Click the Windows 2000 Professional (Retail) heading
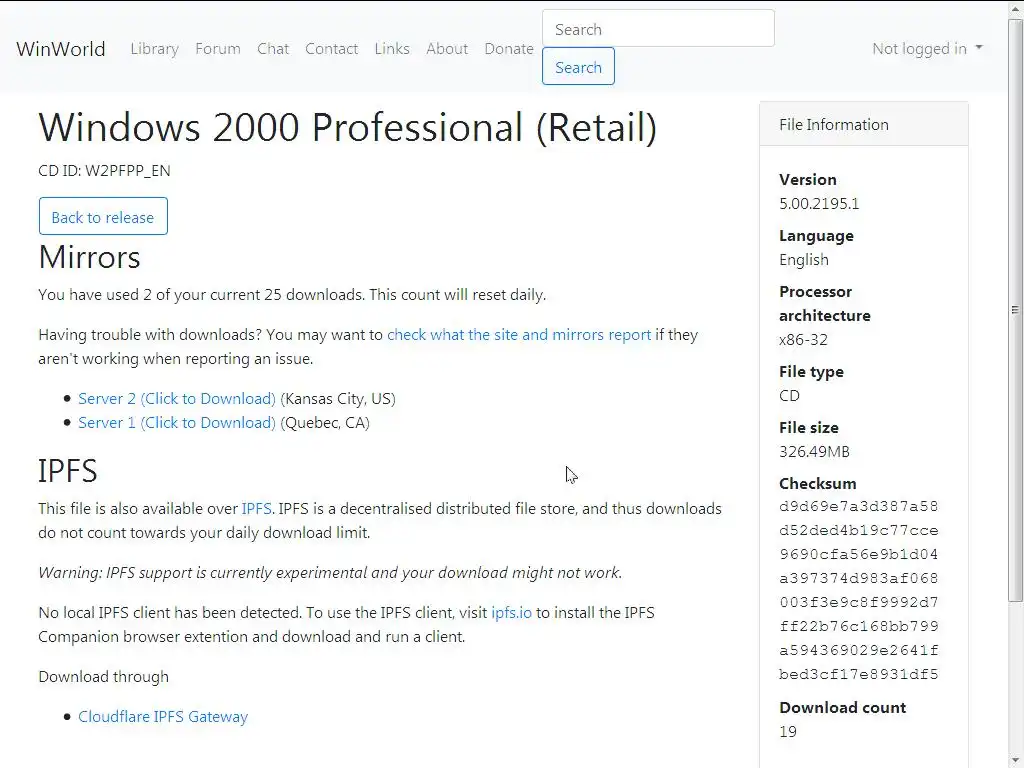1024x768 pixels. (347, 127)
